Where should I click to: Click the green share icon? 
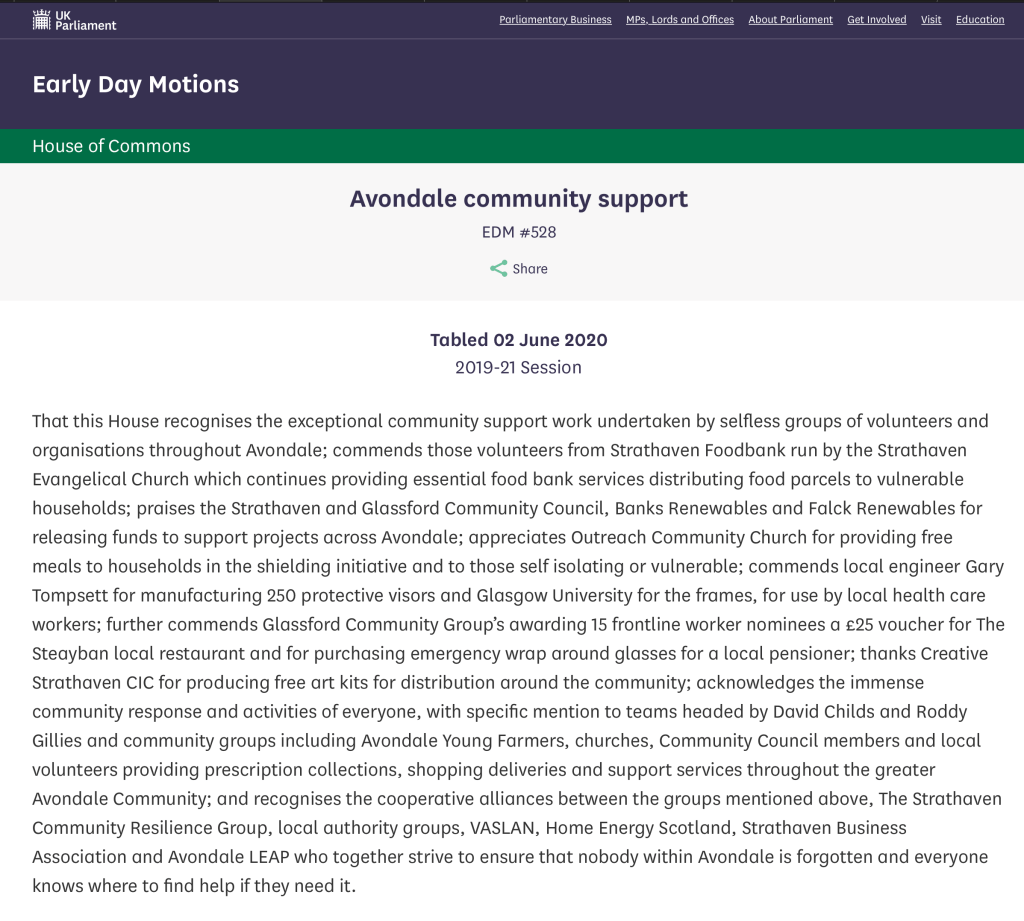(498, 268)
